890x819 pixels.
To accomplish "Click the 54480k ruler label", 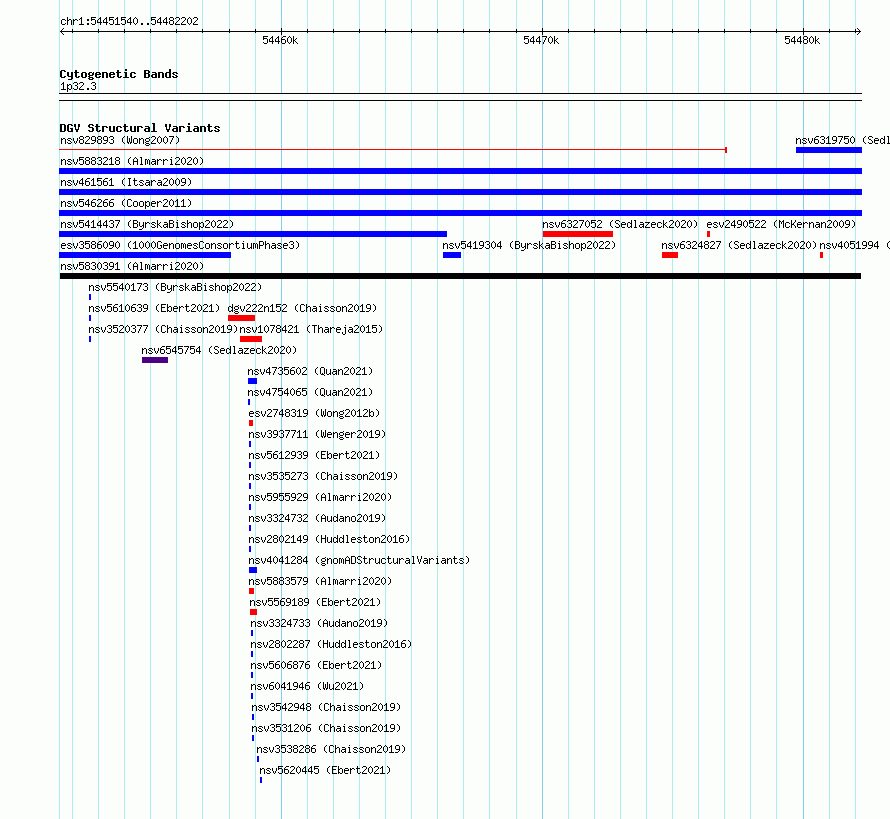I will coord(802,40).
